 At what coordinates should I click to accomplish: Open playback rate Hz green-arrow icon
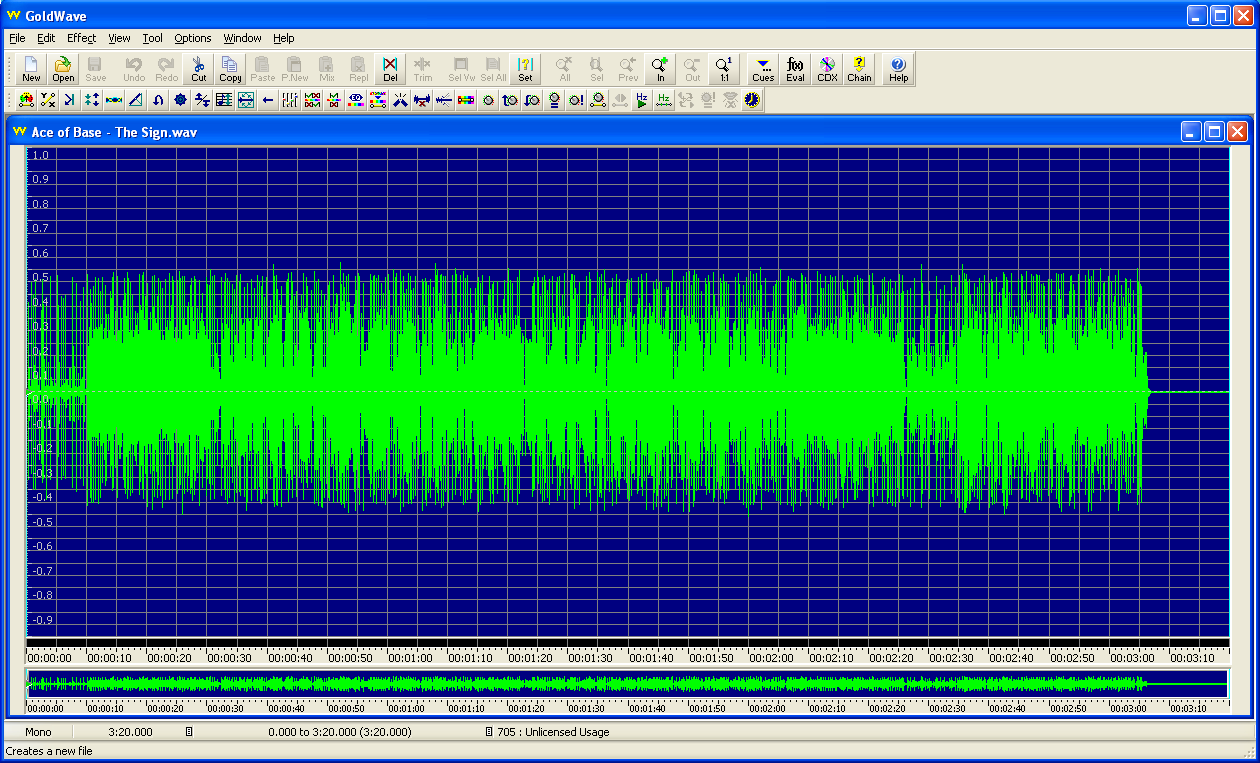pyautogui.click(x=642, y=100)
